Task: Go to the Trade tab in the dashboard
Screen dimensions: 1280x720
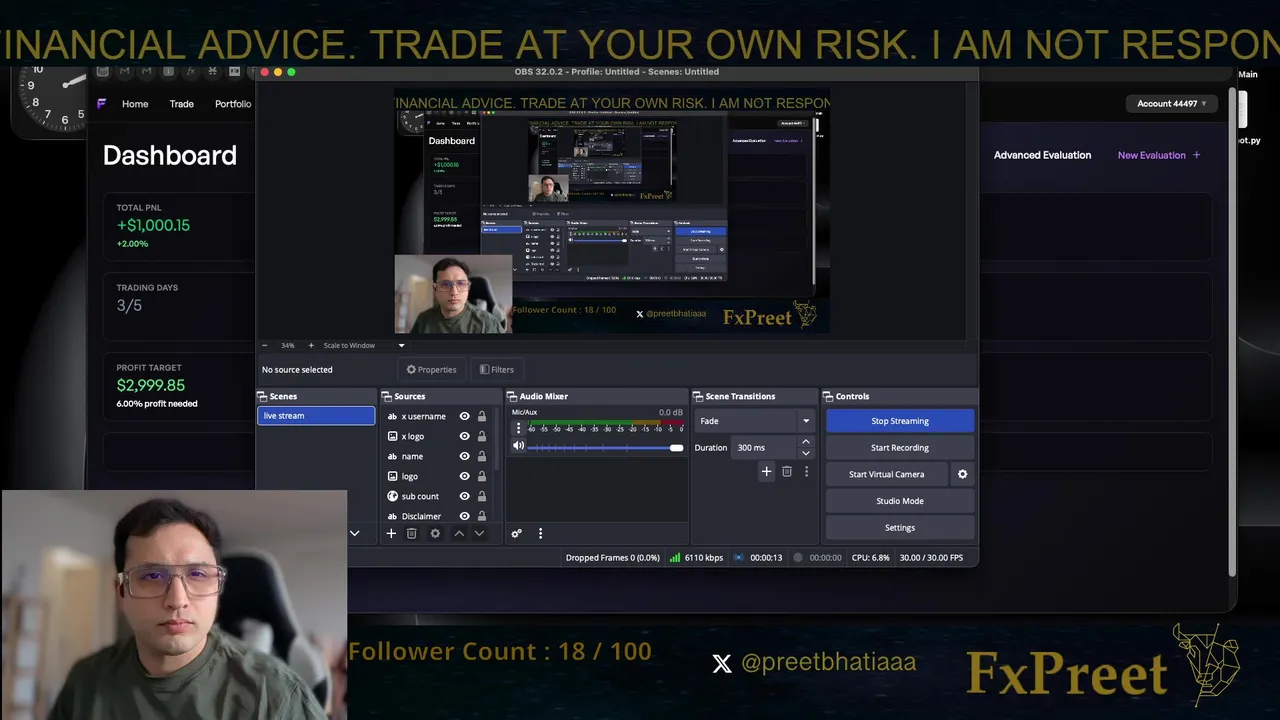Action: [x=182, y=104]
